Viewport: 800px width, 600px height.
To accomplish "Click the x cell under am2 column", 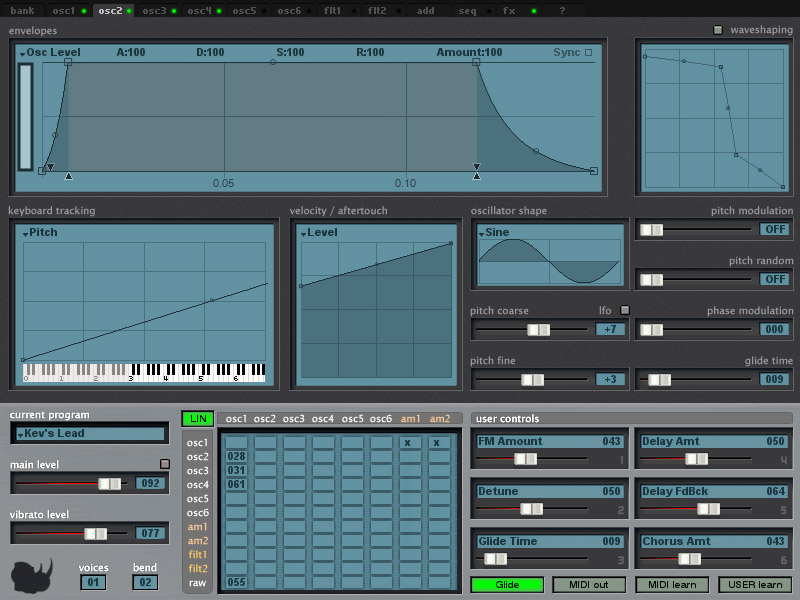I will pos(437,442).
